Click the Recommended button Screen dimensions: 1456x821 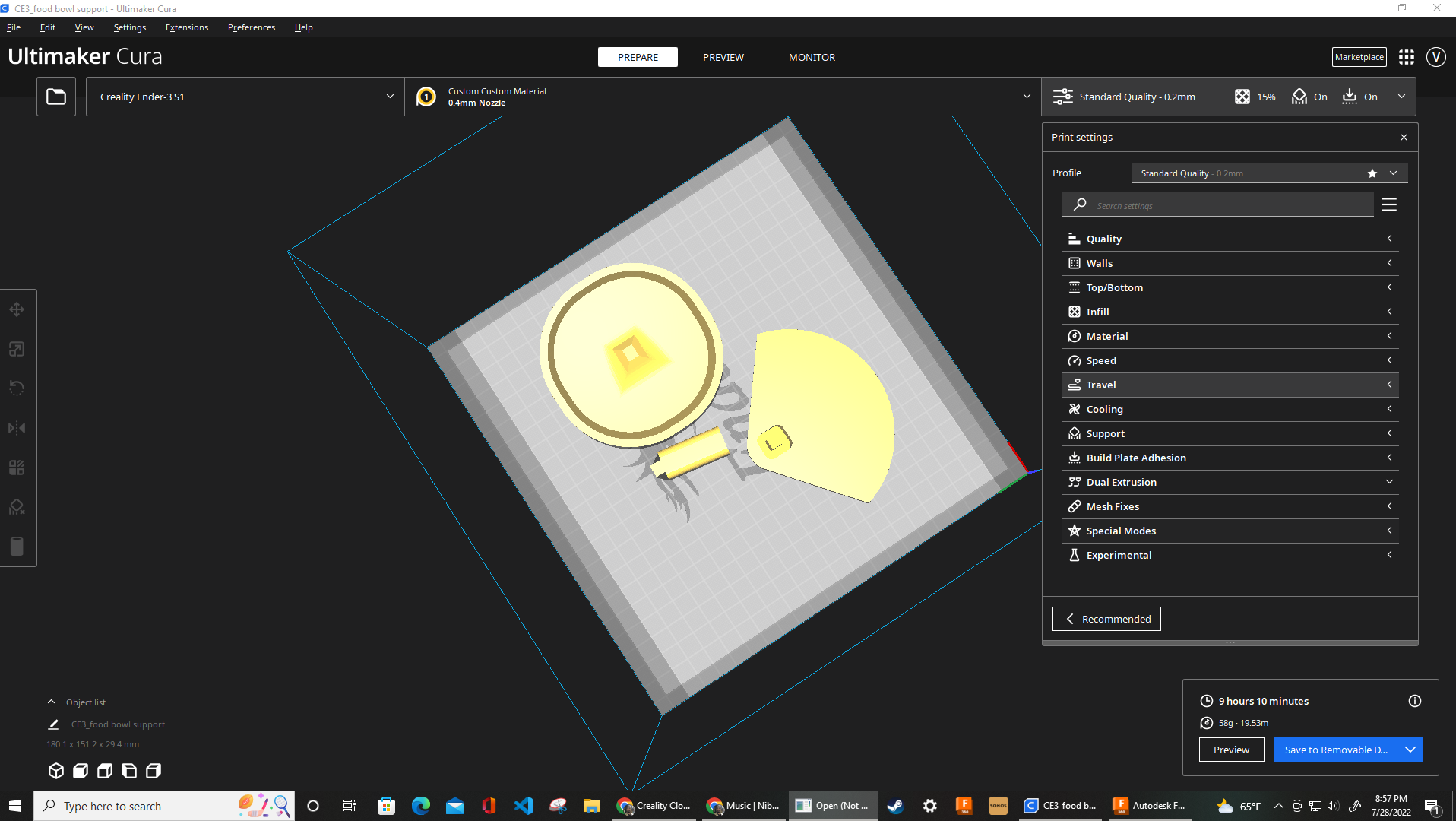tap(1106, 619)
